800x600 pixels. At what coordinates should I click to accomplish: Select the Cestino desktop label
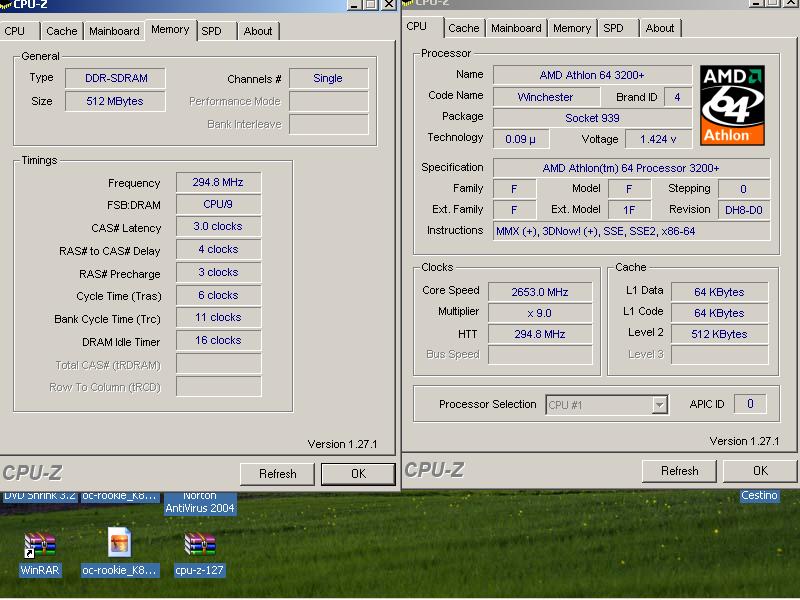pos(759,495)
